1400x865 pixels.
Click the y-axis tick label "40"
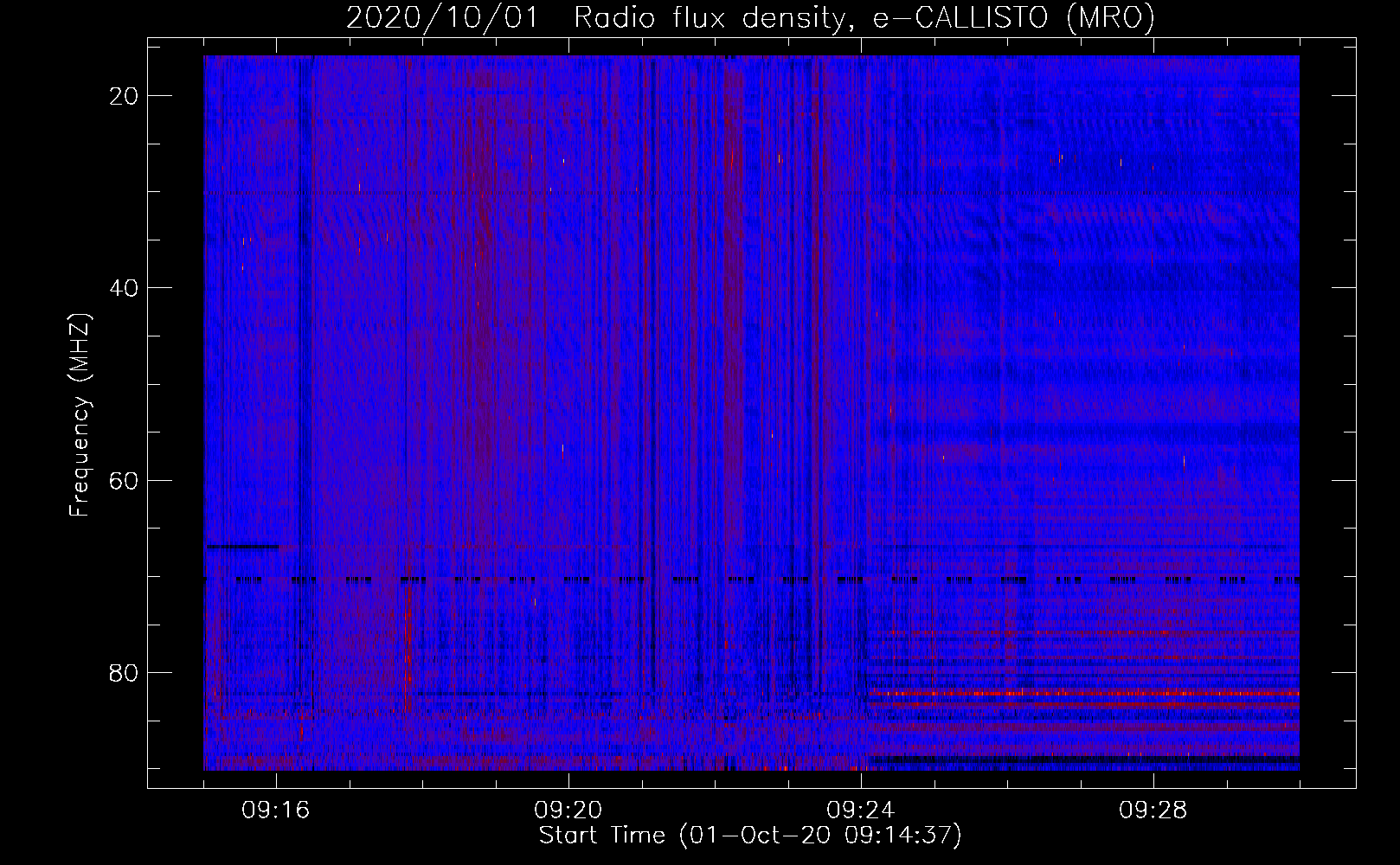point(125,288)
